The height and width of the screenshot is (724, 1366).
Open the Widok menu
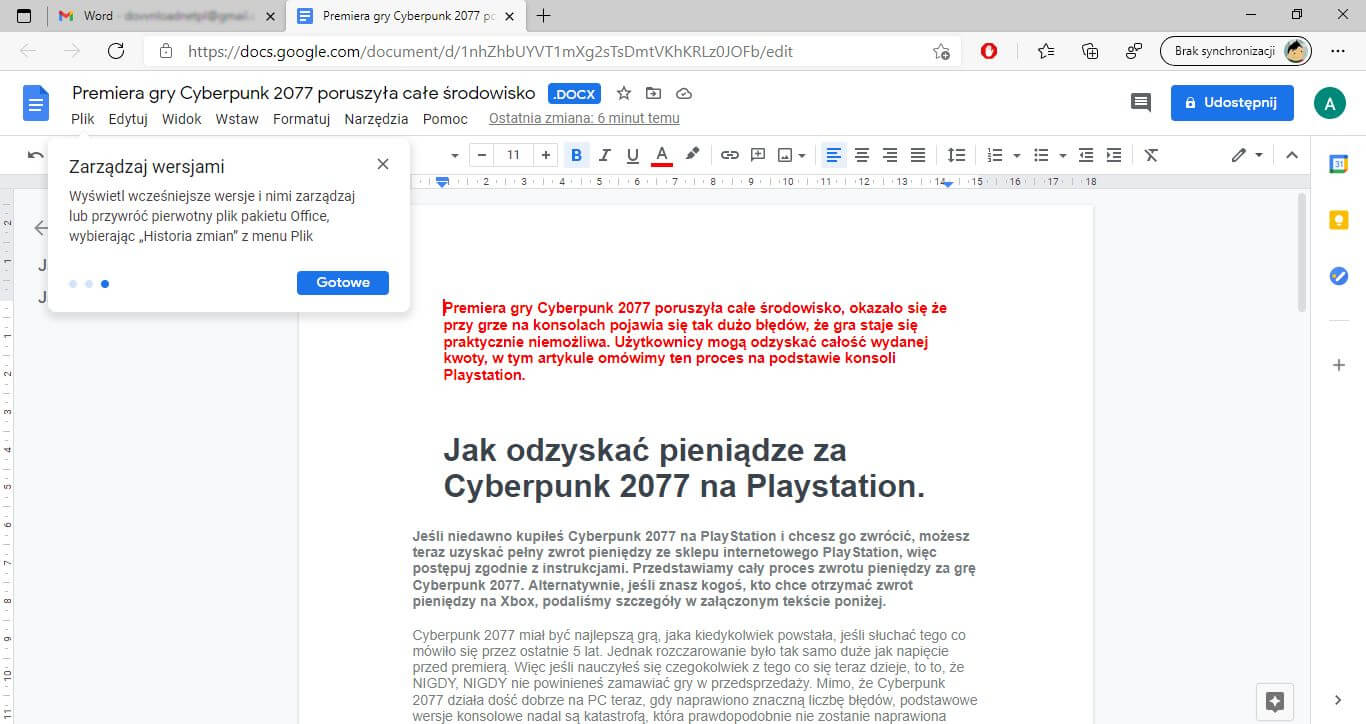click(181, 118)
